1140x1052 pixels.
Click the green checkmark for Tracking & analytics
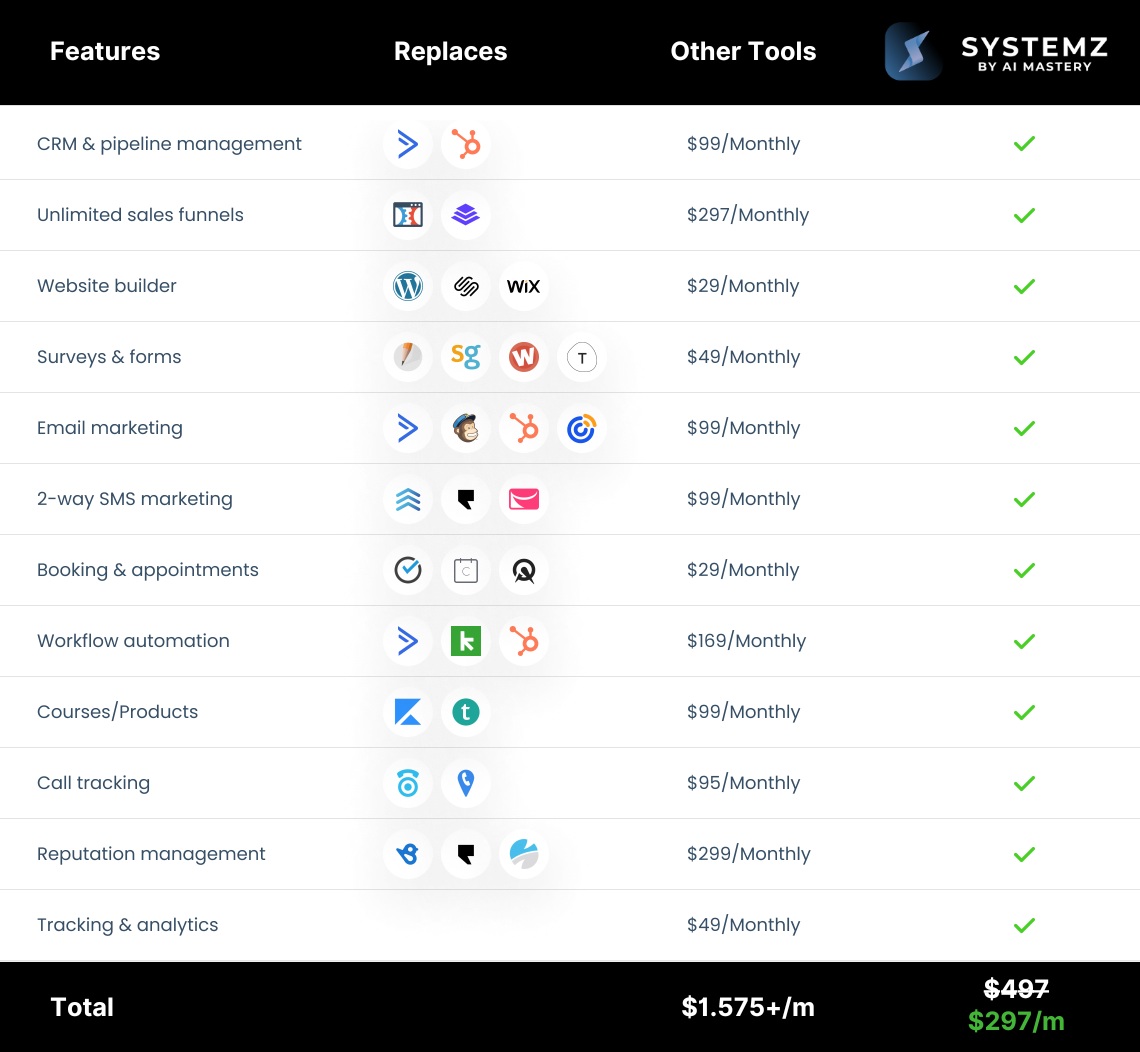click(x=1023, y=925)
